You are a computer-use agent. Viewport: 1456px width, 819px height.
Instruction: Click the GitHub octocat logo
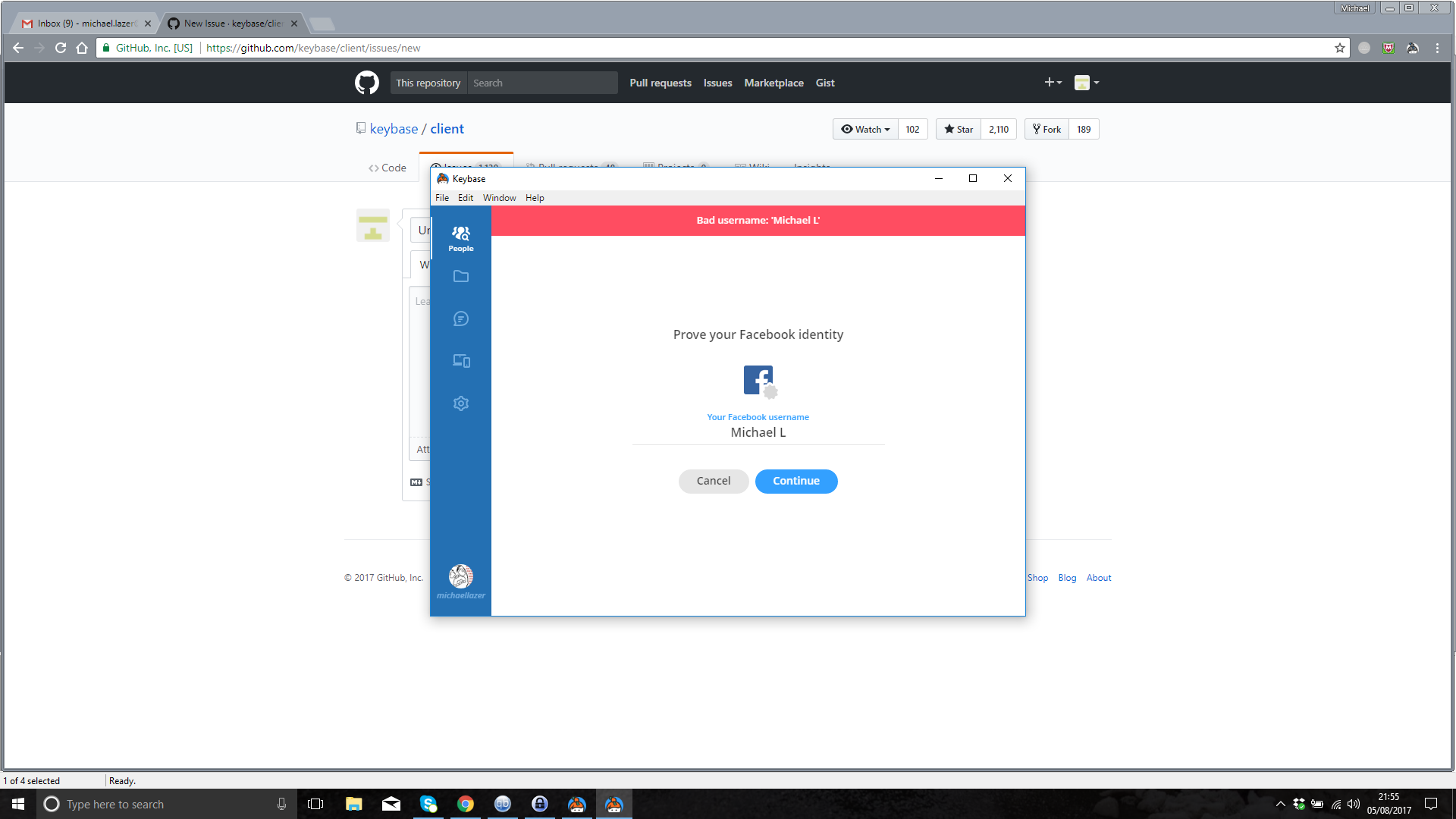(x=367, y=83)
